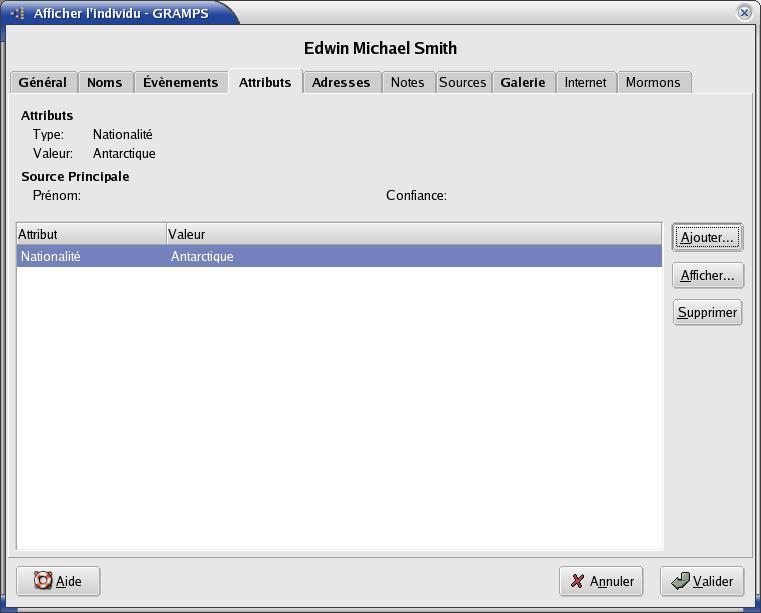Switch to the Général tab
The image size is (761, 613).
click(x=43, y=83)
